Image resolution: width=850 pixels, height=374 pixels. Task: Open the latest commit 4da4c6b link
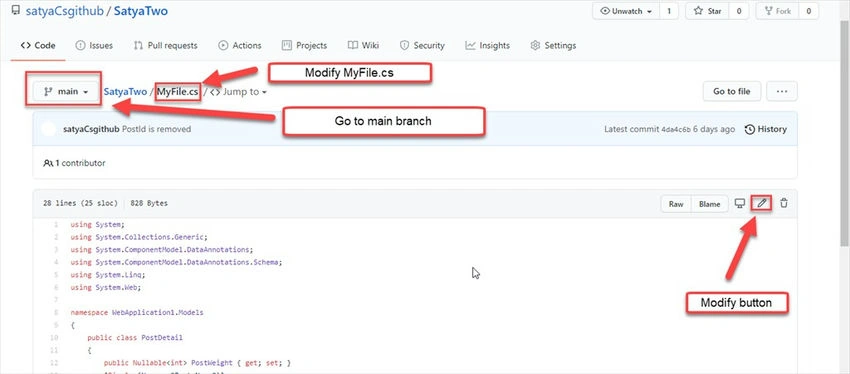pyautogui.click(x=676, y=130)
